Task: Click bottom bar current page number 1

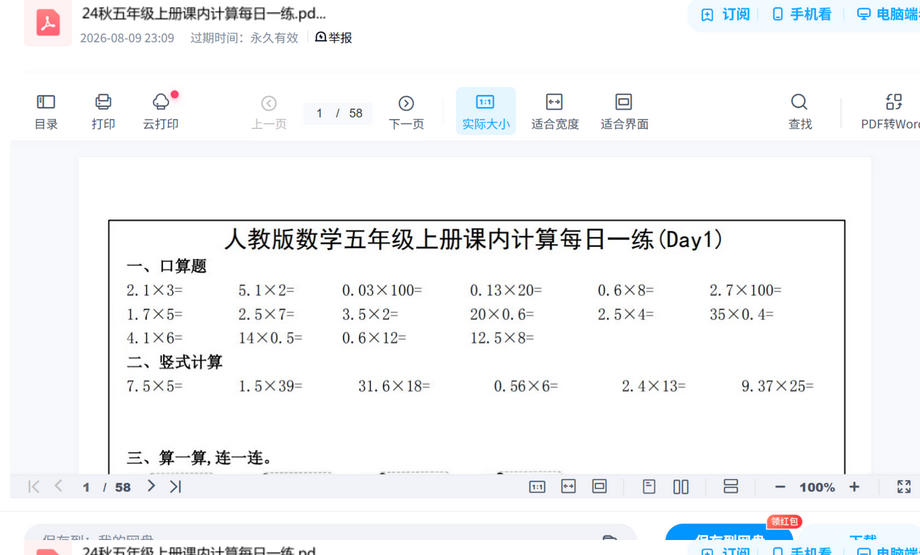Action: coord(86,488)
